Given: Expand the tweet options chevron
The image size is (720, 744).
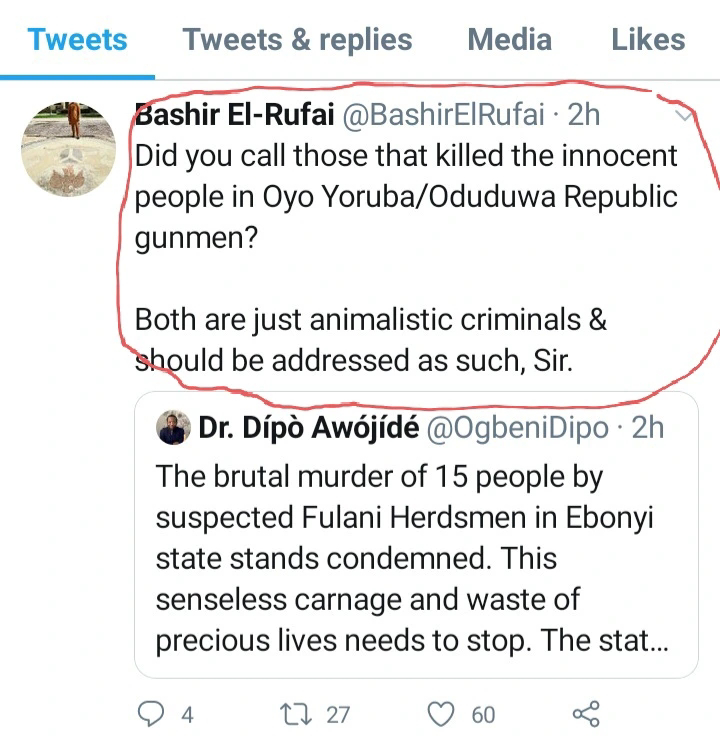Looking at the screenshot, I should 687,117.
